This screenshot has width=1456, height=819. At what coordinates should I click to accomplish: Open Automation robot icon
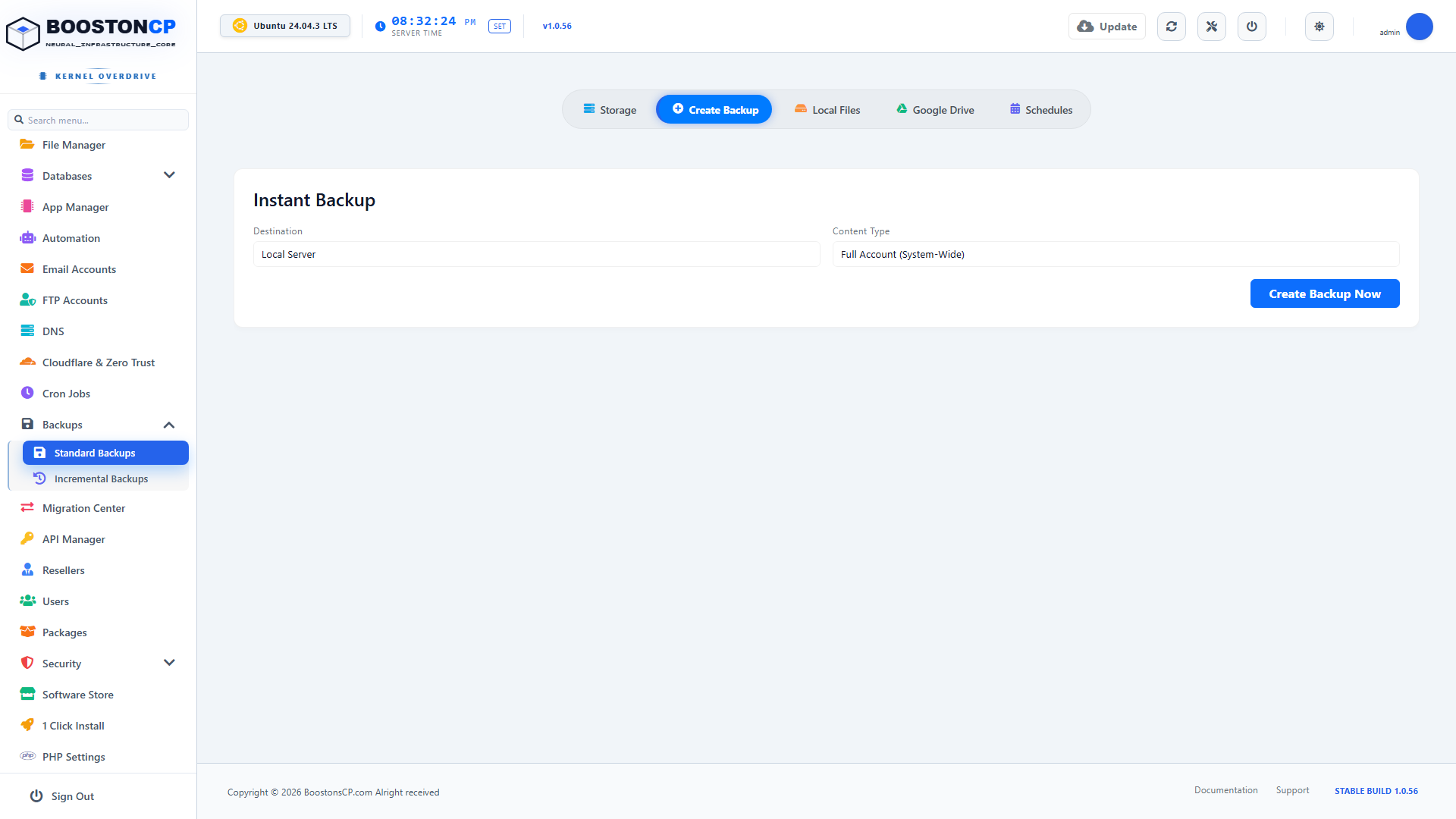27,237
